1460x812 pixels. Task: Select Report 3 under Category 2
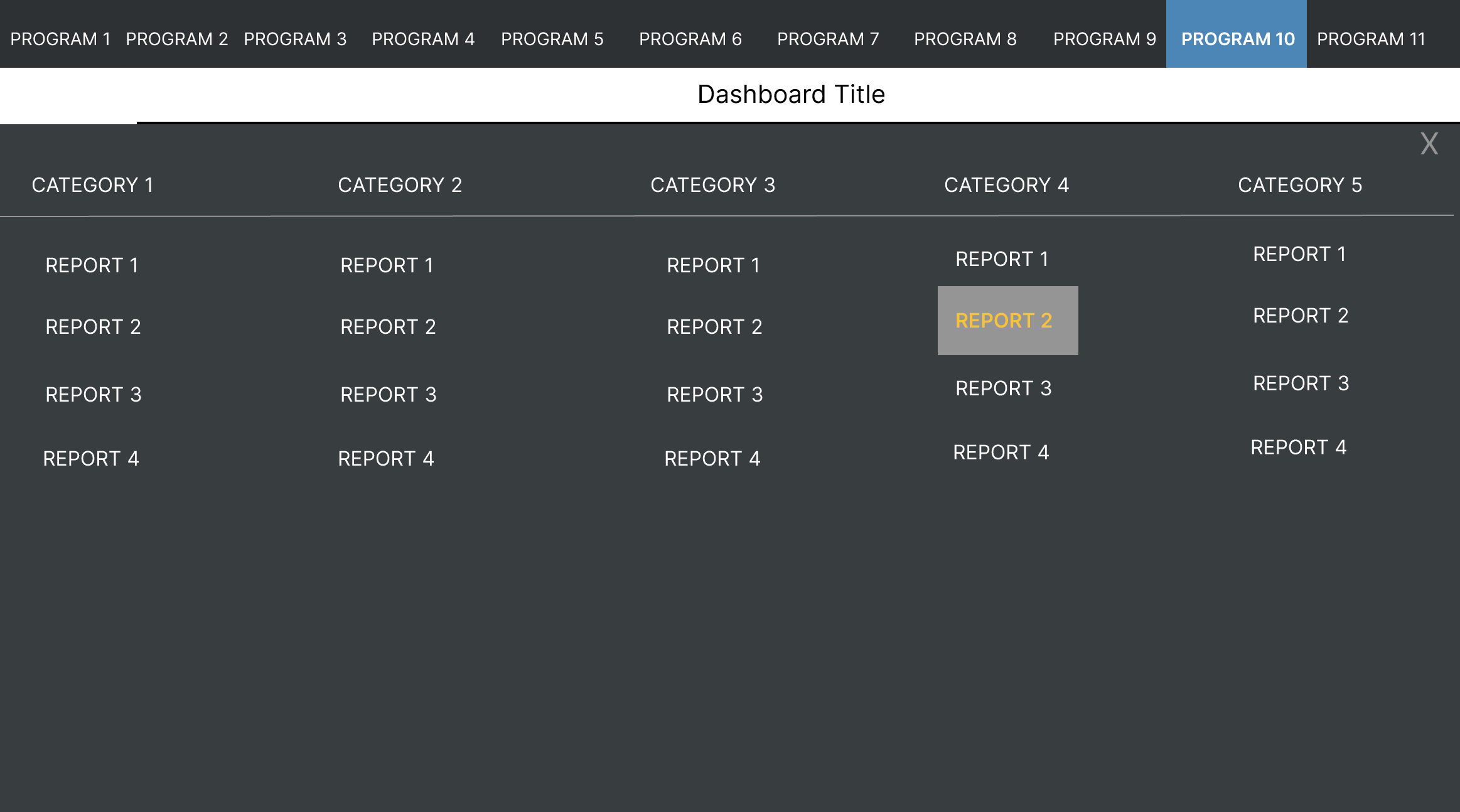point(388,395)
